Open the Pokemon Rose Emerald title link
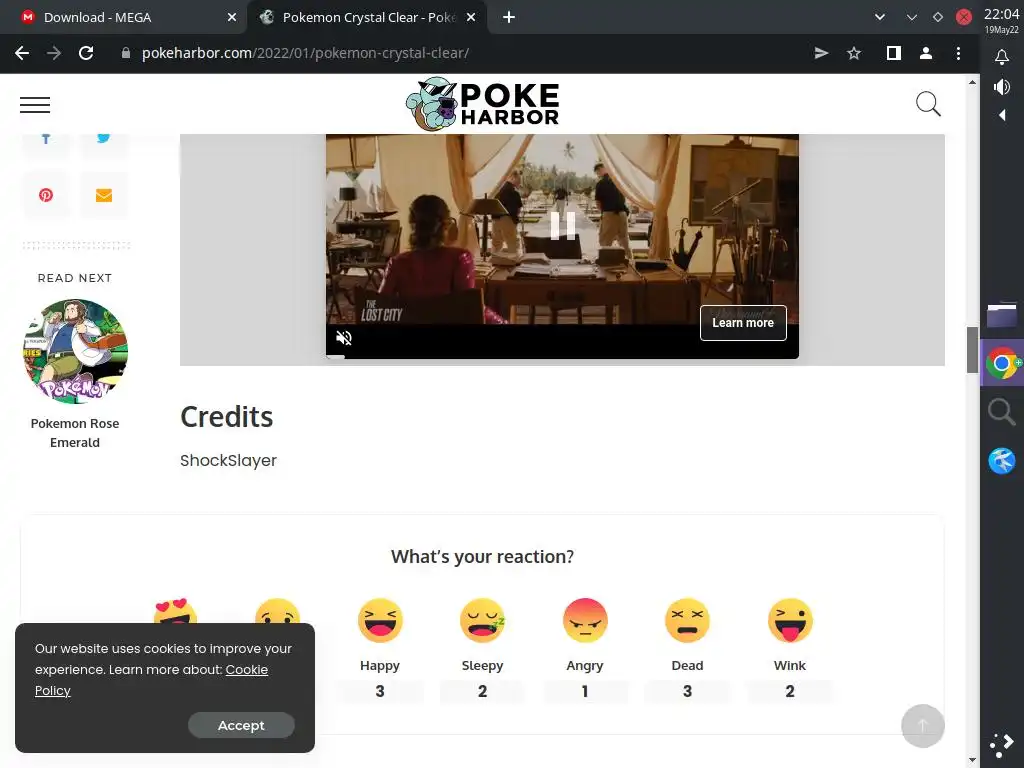The width and height of the screenshot is (1024, 768). click(75, 433)
